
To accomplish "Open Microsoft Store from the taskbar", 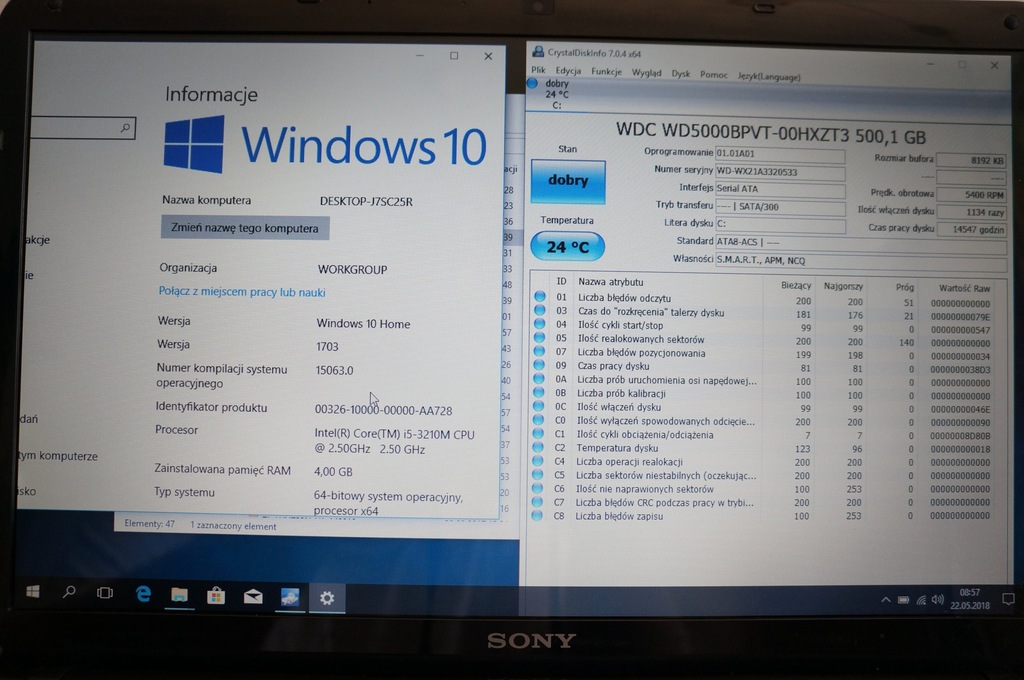I will tap(216, 596).
